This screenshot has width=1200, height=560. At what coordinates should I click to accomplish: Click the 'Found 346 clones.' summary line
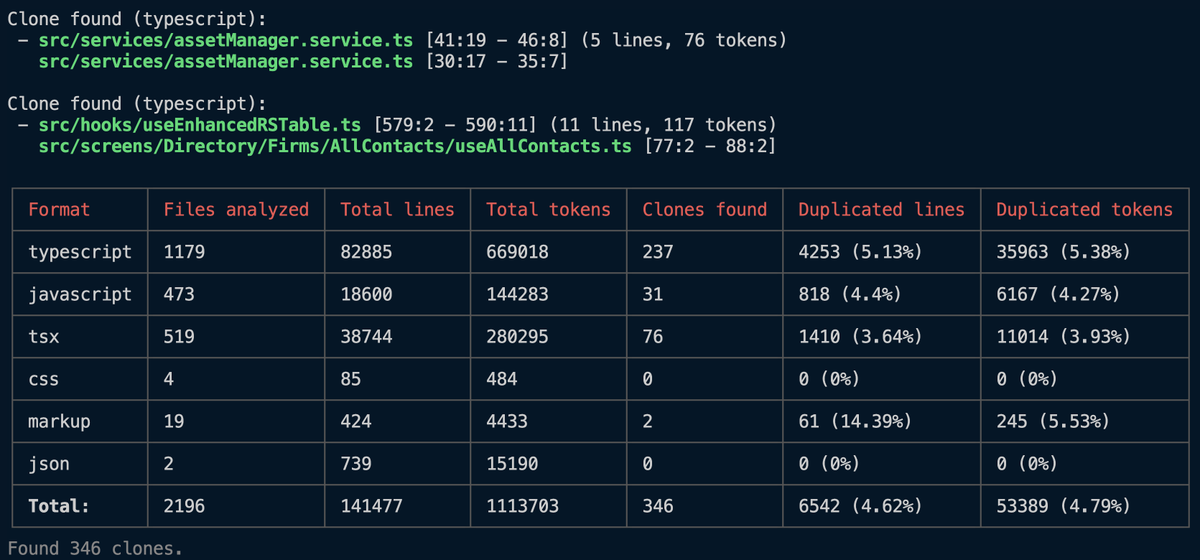(95, 548)
